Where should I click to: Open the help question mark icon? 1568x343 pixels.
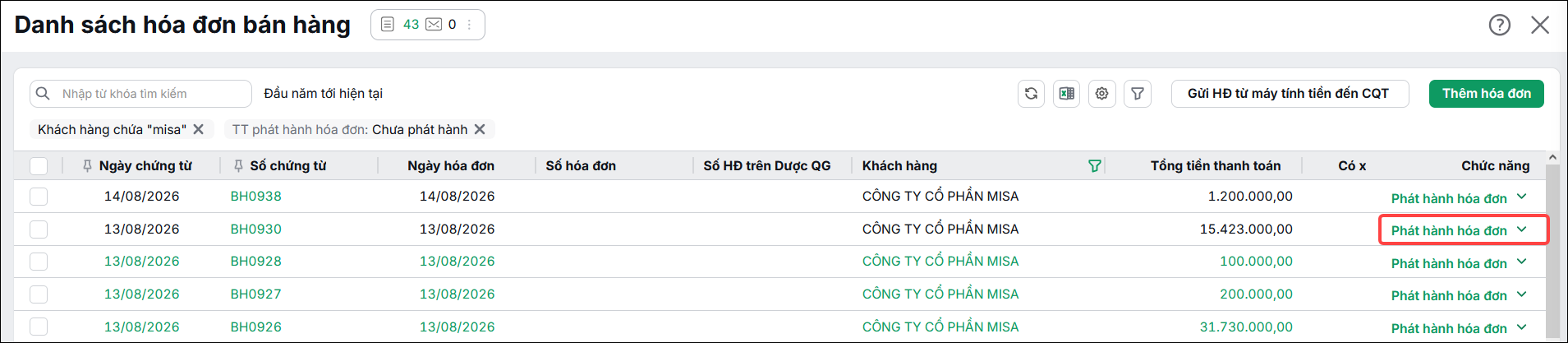point(1500,25)
